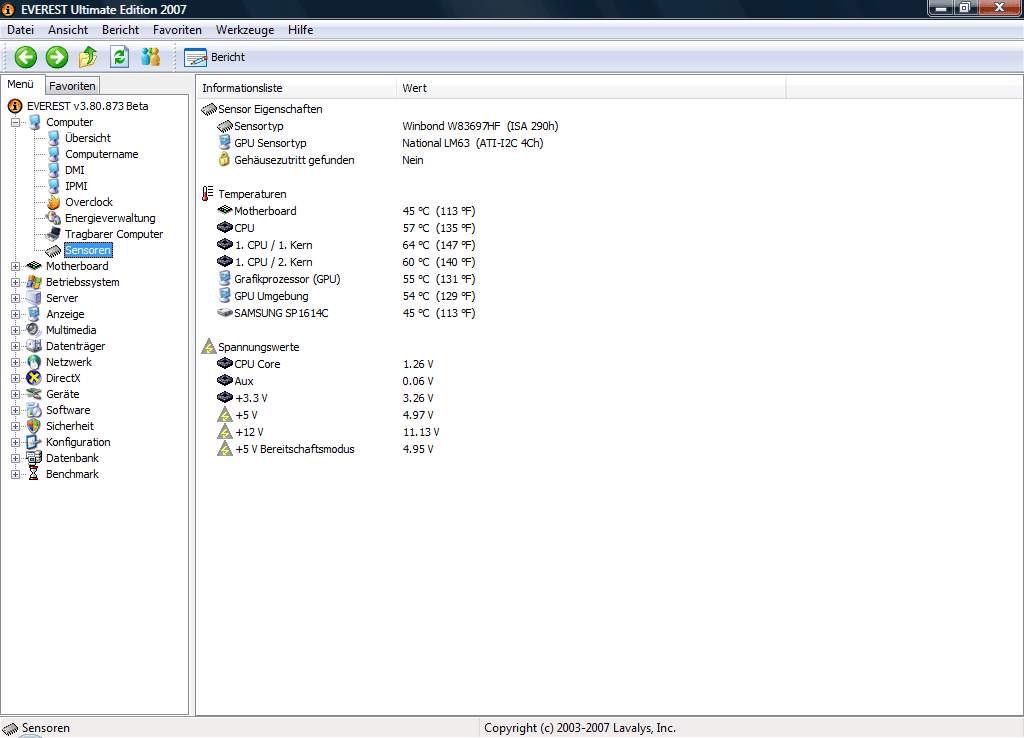Open the Ansicht menu
Screen dimensions: 1024x738
point(68,30)
